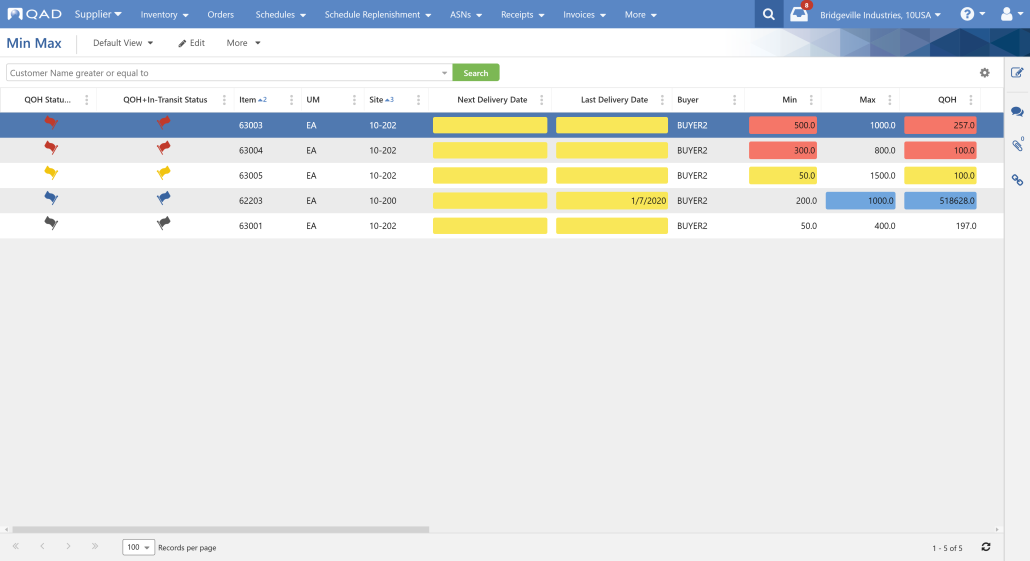Click the refresh icon beside record count
Image resolution: width=1030 pixels, height=561 pixels.
pos(985,547)
